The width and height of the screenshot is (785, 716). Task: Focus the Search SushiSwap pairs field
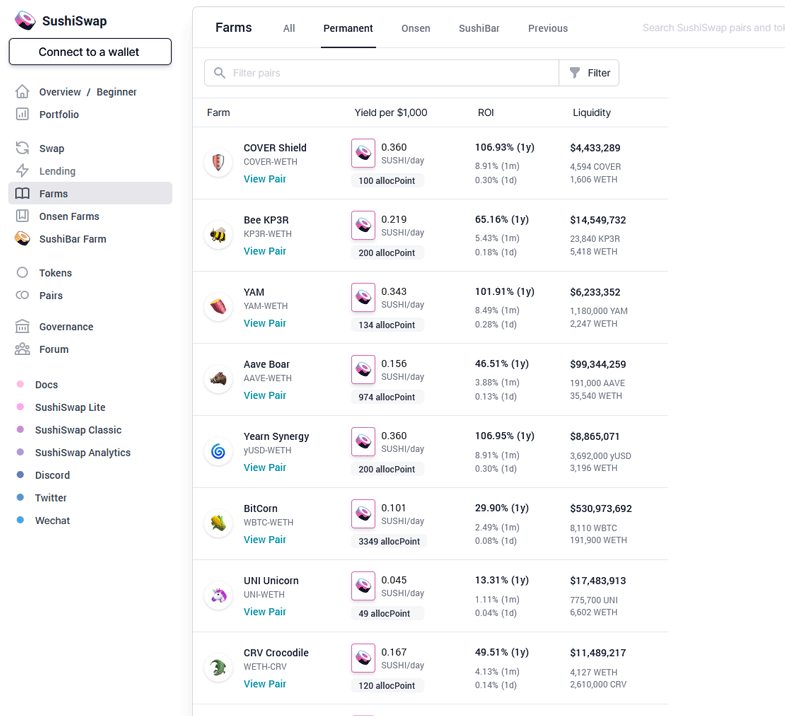[713, 28]
